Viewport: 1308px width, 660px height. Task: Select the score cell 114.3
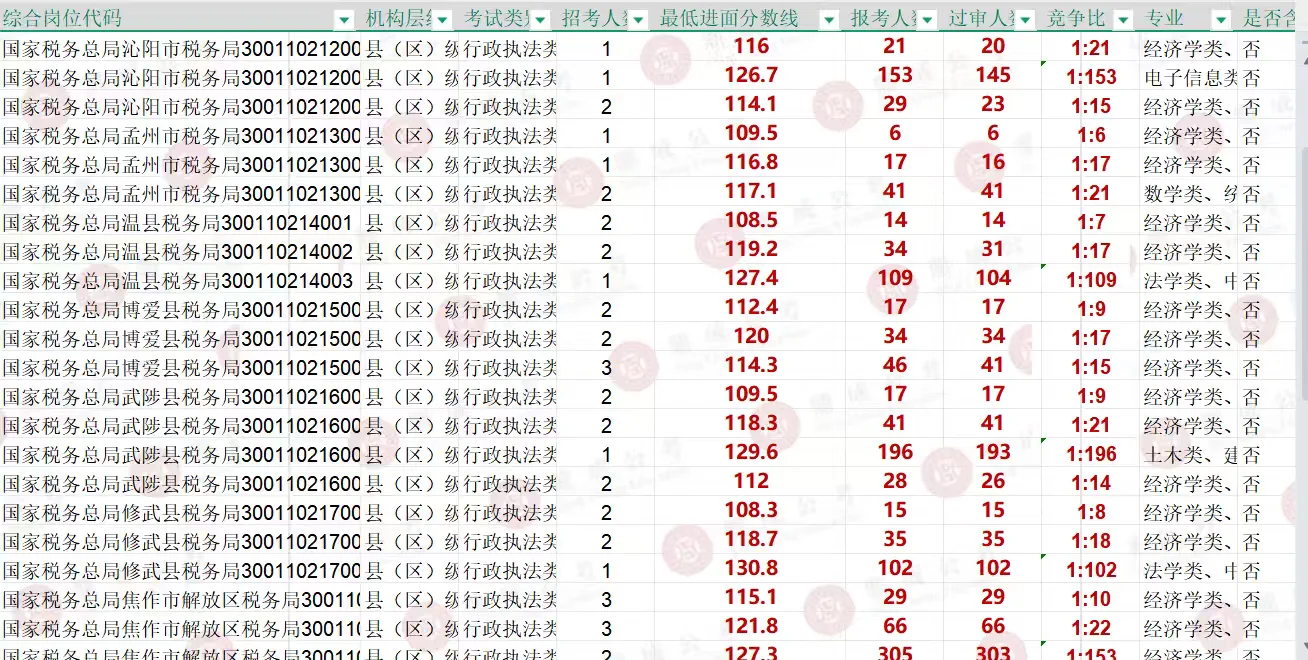pyautogui.click(x=751, y=365)
